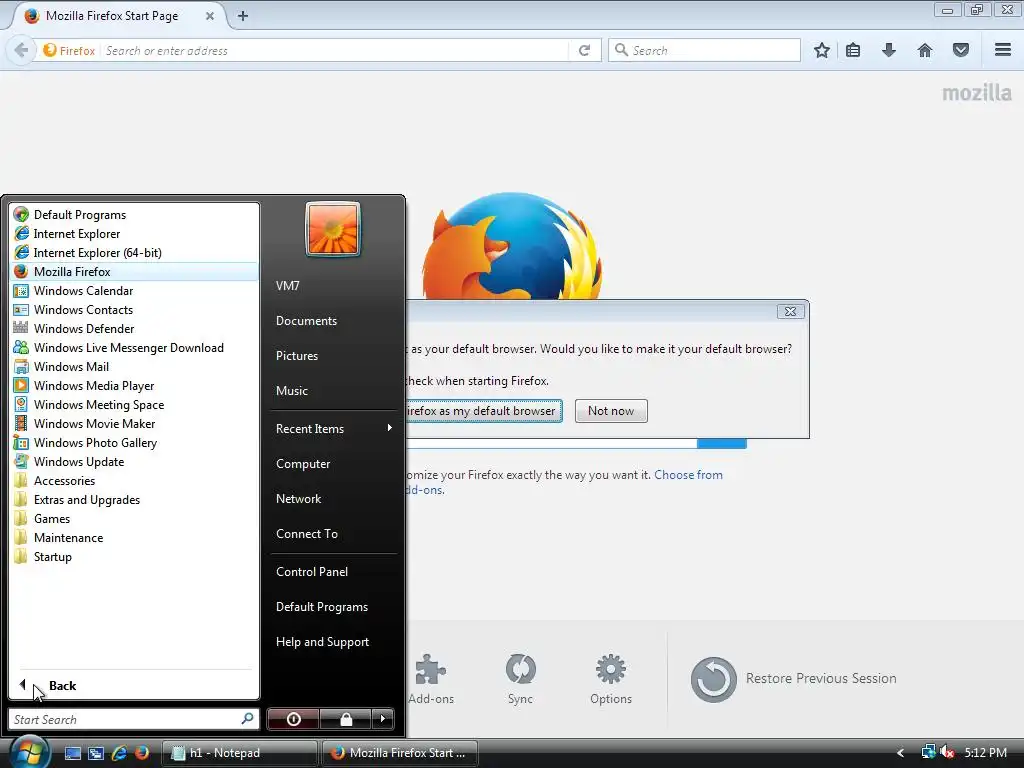Expand the Extras and Upgrades folder

134,500
